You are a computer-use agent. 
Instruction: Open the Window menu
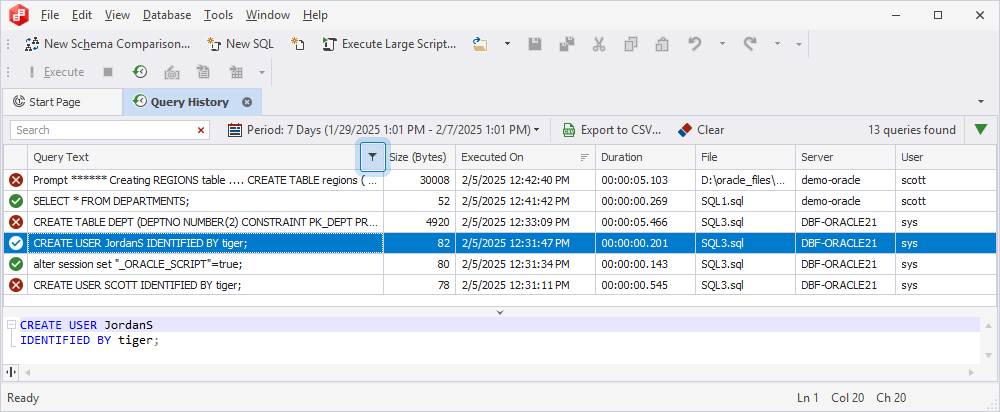[x=268, y=15]
